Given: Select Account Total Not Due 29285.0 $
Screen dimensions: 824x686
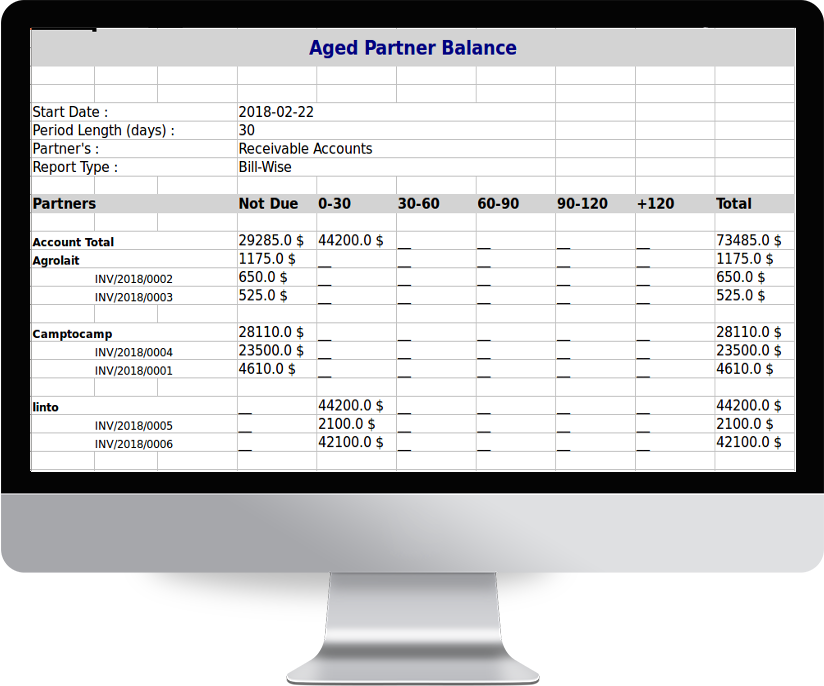Looking at the screenshot, I should (271, 240).
